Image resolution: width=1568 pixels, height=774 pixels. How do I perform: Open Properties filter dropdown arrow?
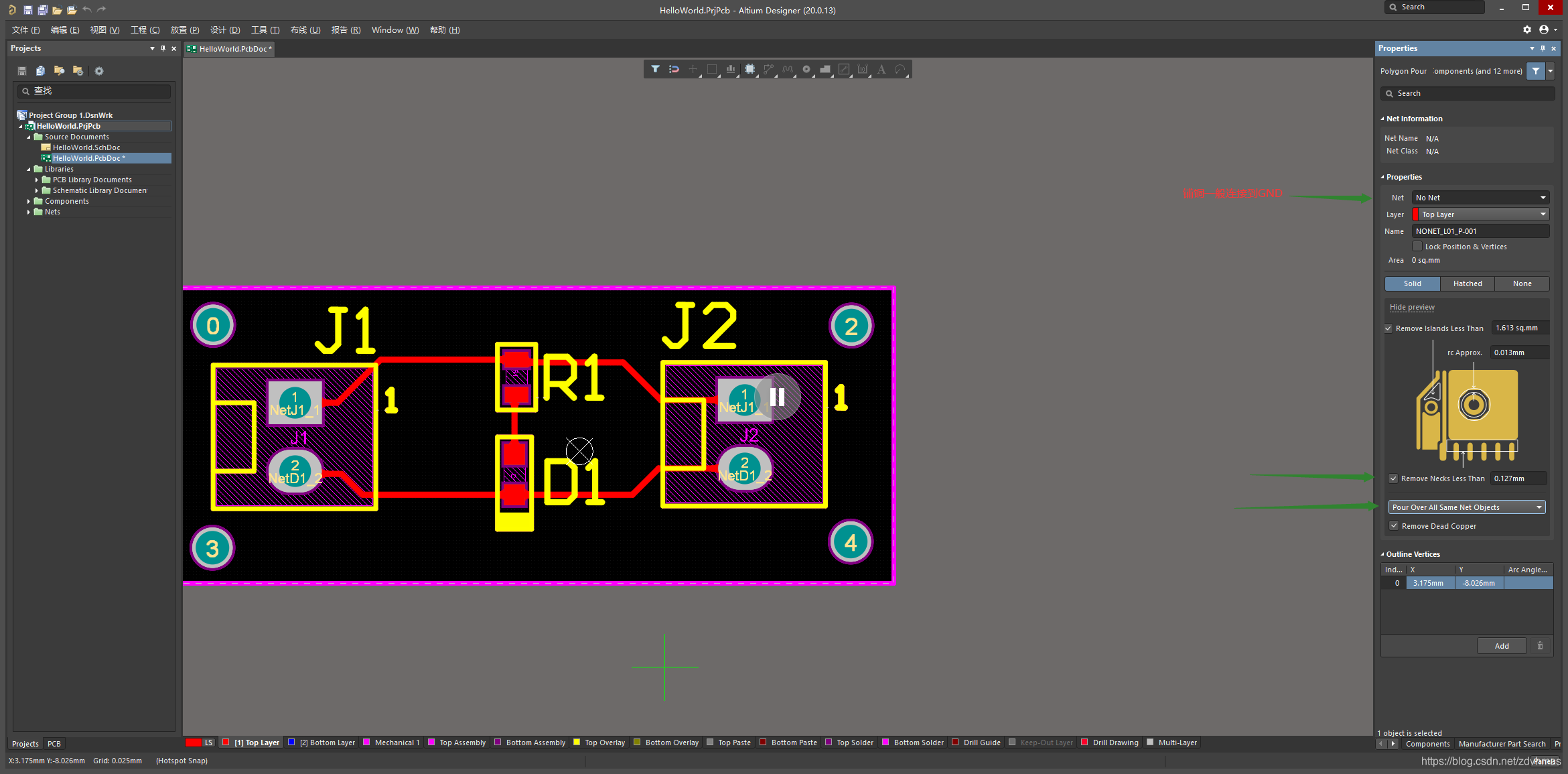tap(1550, 71)
